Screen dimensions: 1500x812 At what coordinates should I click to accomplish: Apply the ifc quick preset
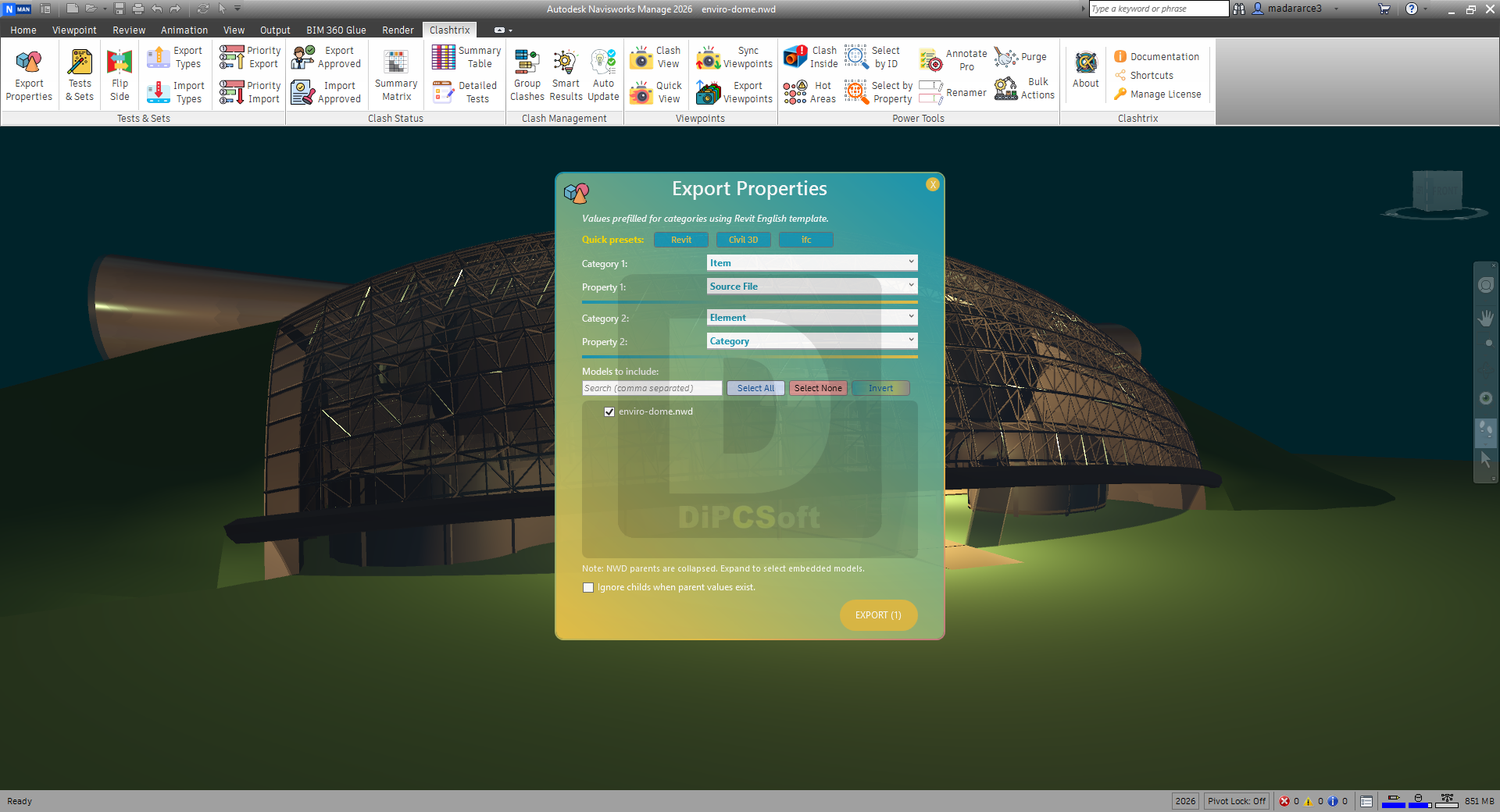[x=806, y=240]
